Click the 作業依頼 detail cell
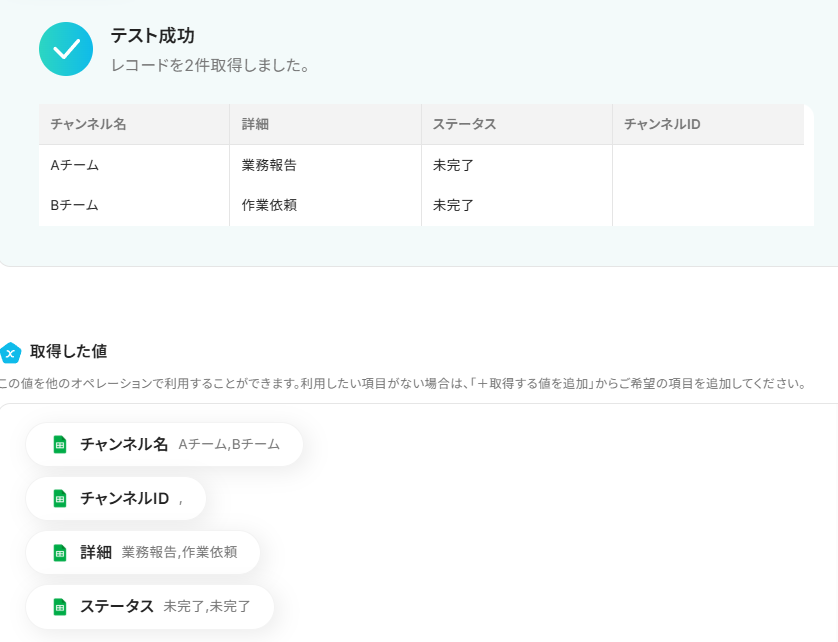838x642 pixels. point(269,205)
